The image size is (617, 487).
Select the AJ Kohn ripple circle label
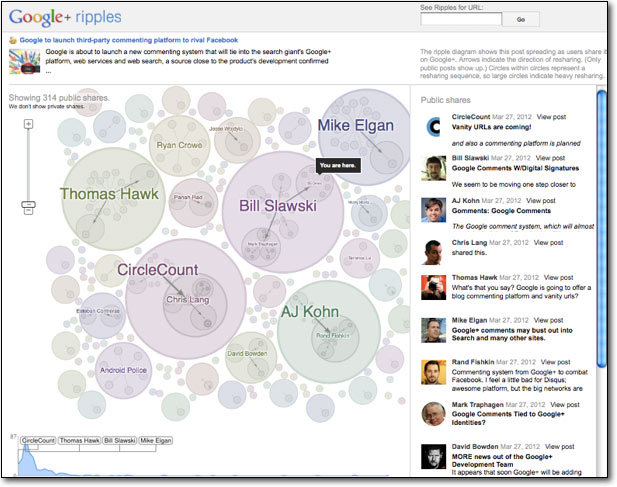[x=310, y=312]
